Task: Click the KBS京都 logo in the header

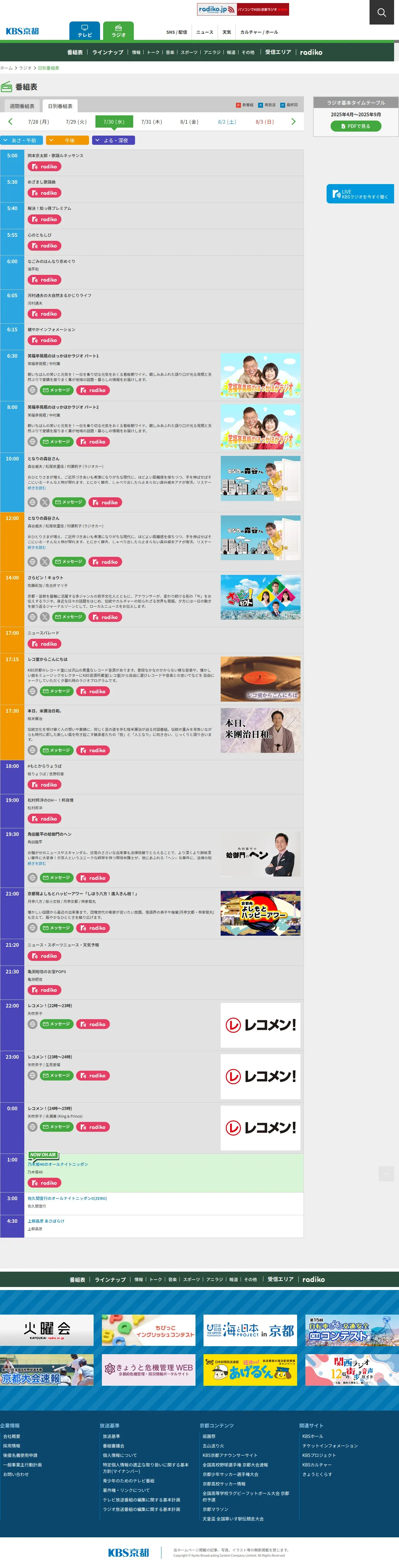Action: click(22, 31)
